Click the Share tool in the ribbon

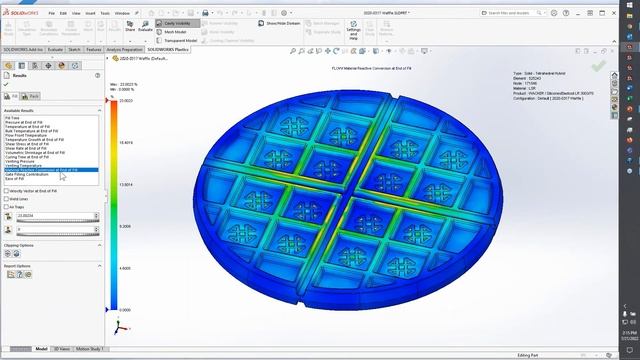point(130,26)
